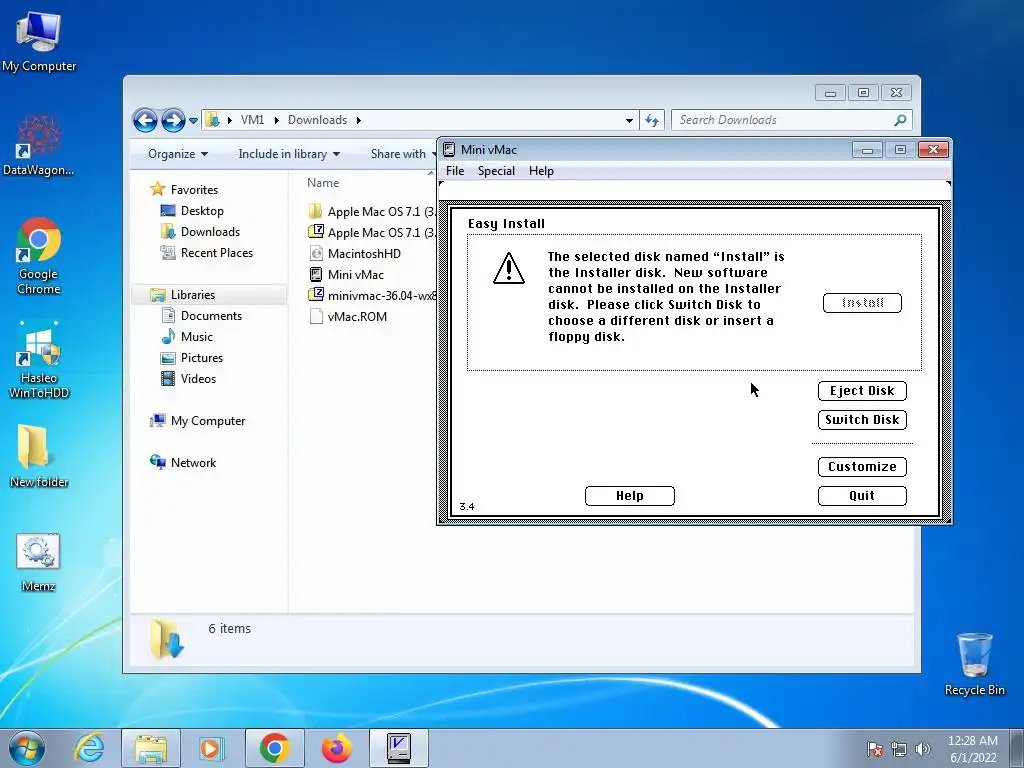The image size is (1024, 768).
Task: Open Recycle Bin on desktop
Action: 974,664
